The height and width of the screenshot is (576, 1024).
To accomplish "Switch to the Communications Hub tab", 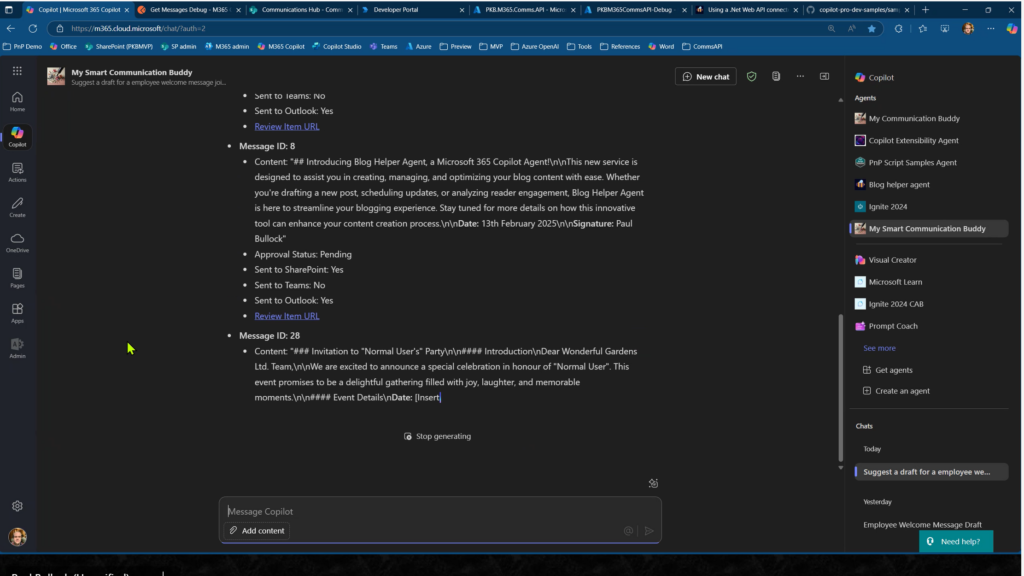I will click(300, 10).
